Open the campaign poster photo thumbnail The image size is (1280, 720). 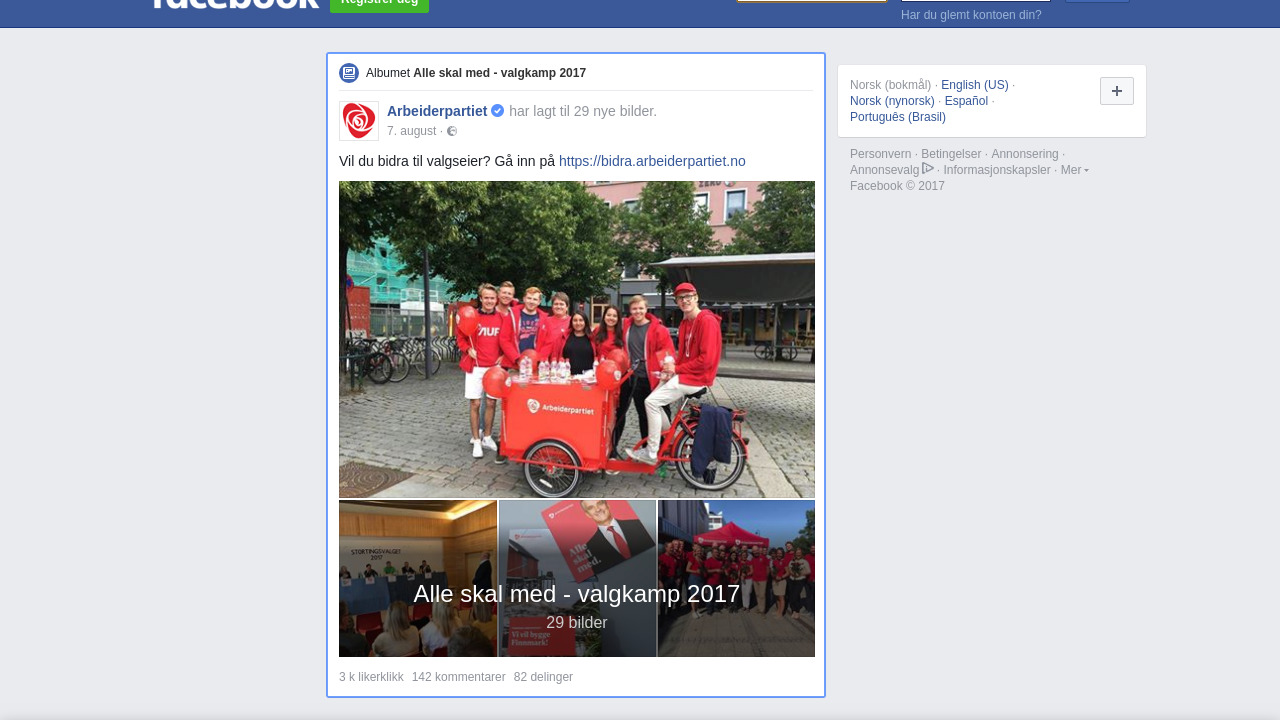[x=577, y=578]
